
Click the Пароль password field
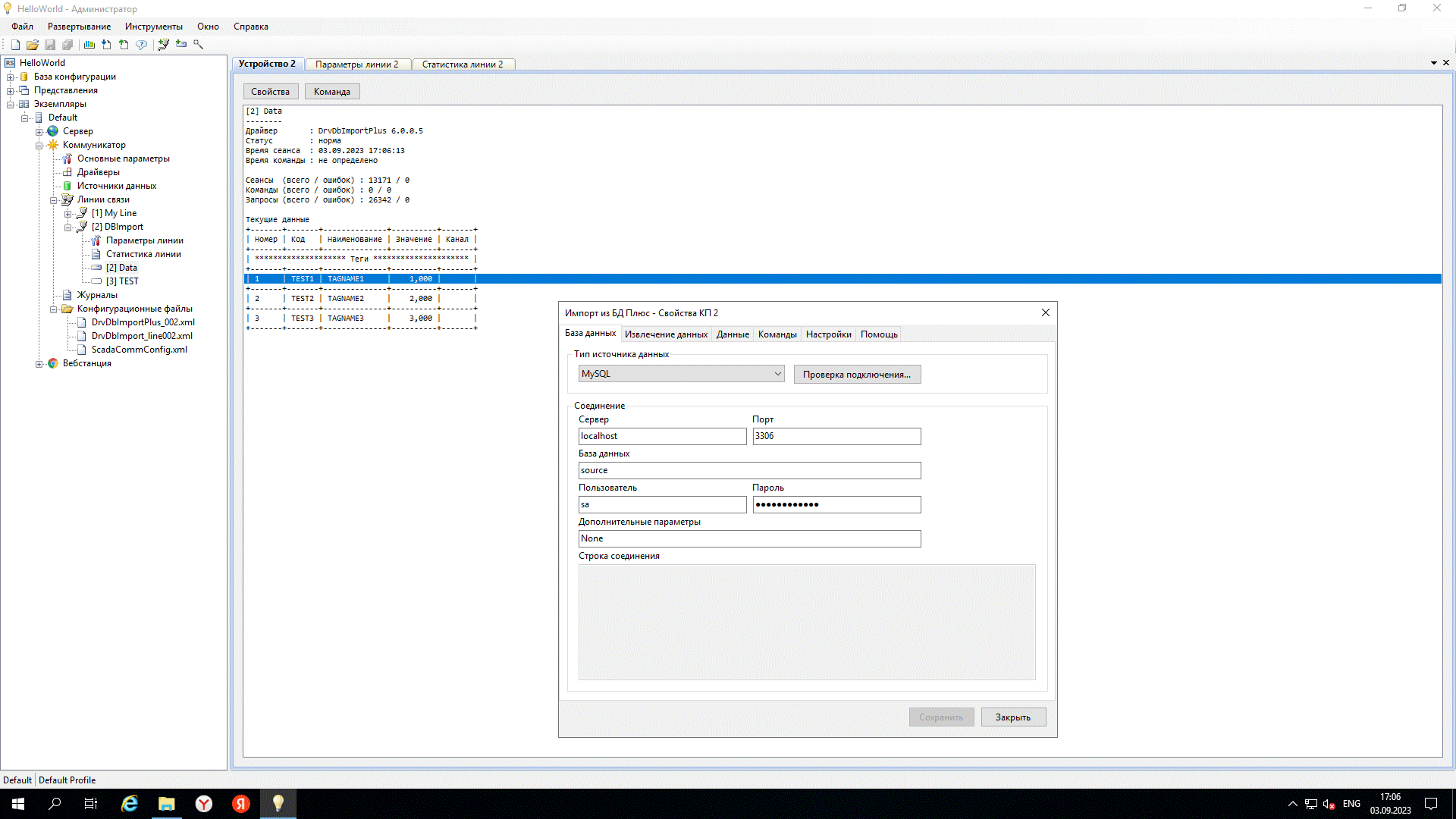coord(836,504)
